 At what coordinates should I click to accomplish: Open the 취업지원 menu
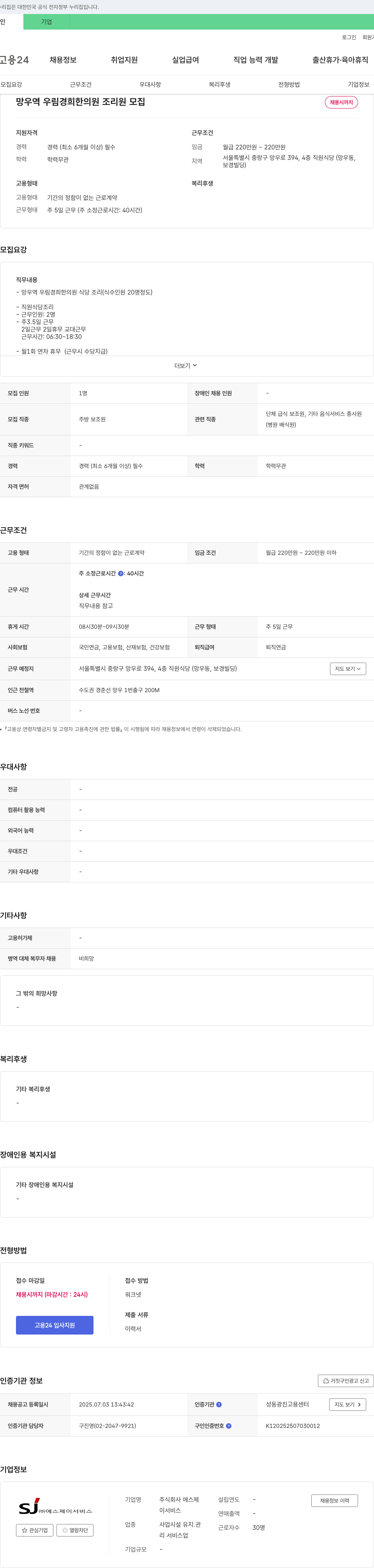(124, 60)
